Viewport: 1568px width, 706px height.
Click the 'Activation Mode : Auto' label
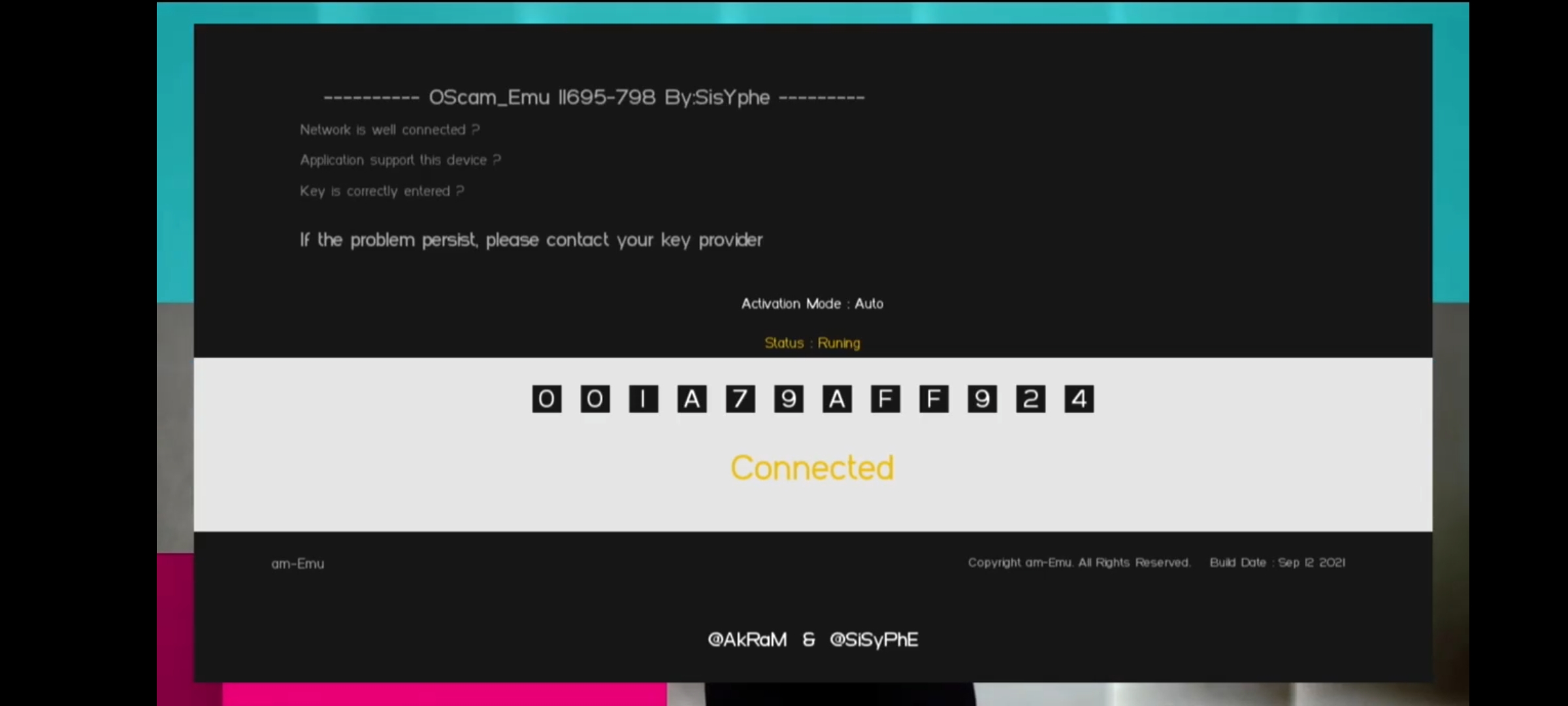[812, 303]
